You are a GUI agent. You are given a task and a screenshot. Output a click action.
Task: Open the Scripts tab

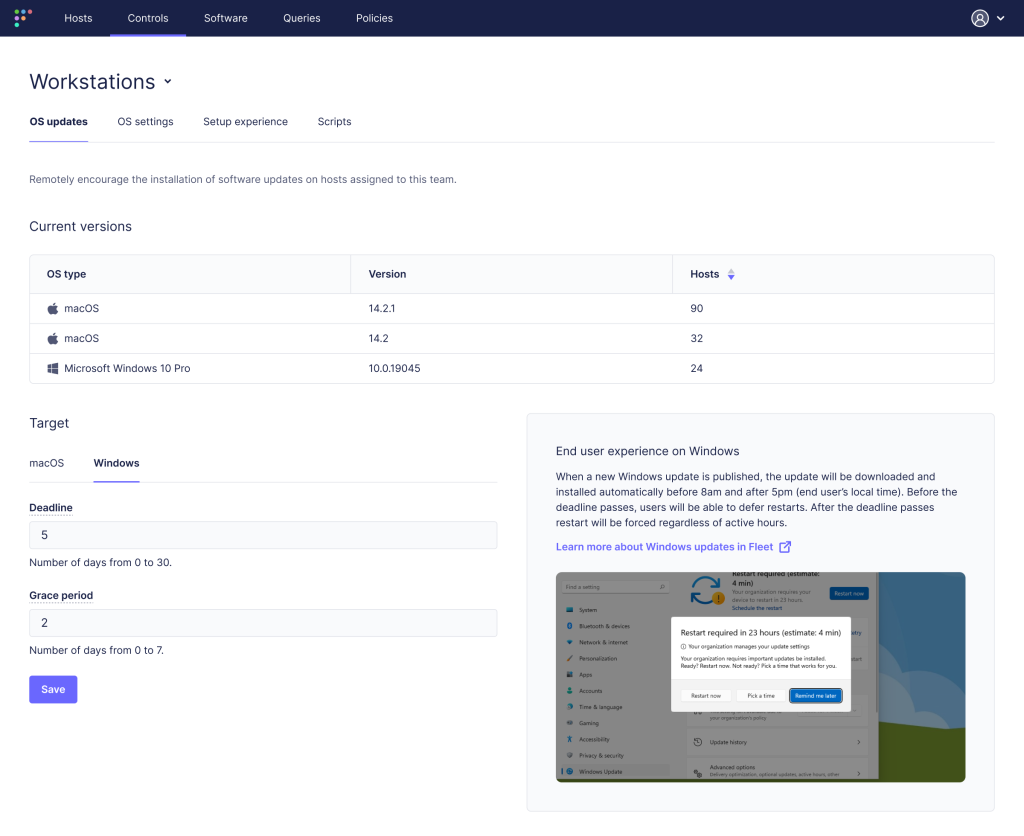click(x=334, y=122)
